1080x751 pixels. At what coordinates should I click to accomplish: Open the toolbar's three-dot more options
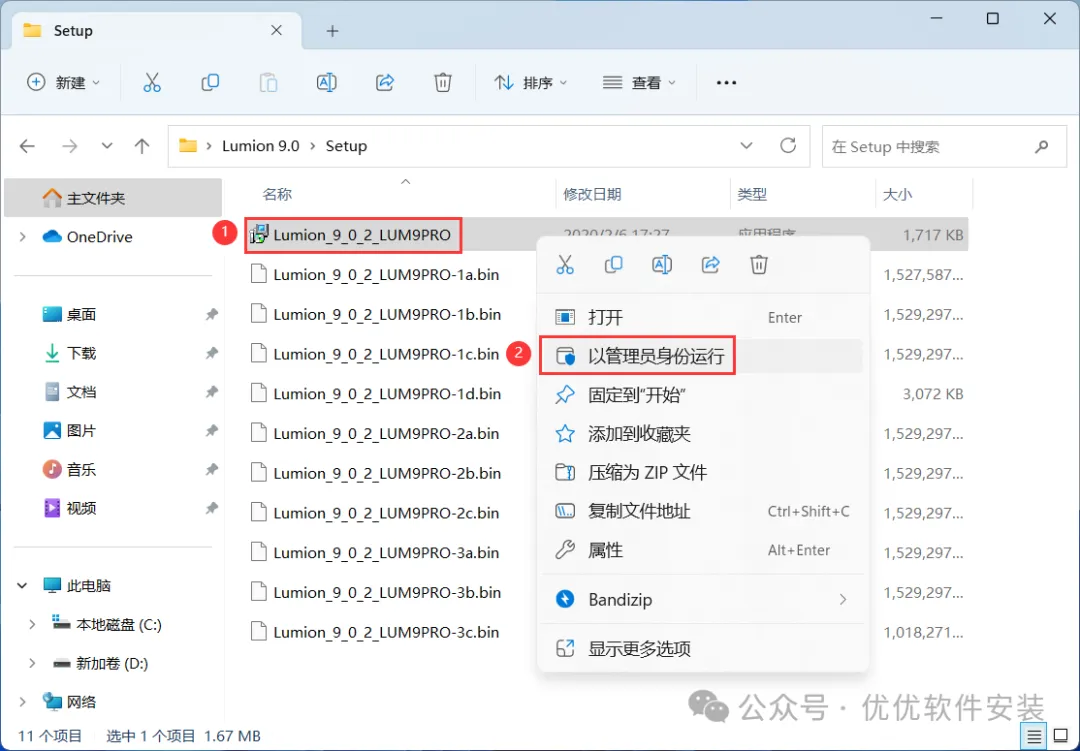pyautogui.click(x=726, y=83)
